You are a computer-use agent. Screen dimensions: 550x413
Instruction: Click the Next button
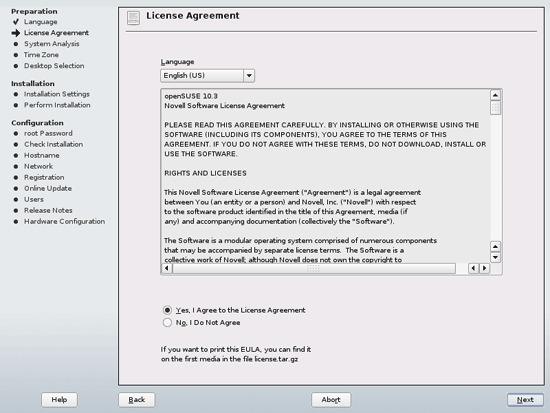coord(525,400)
